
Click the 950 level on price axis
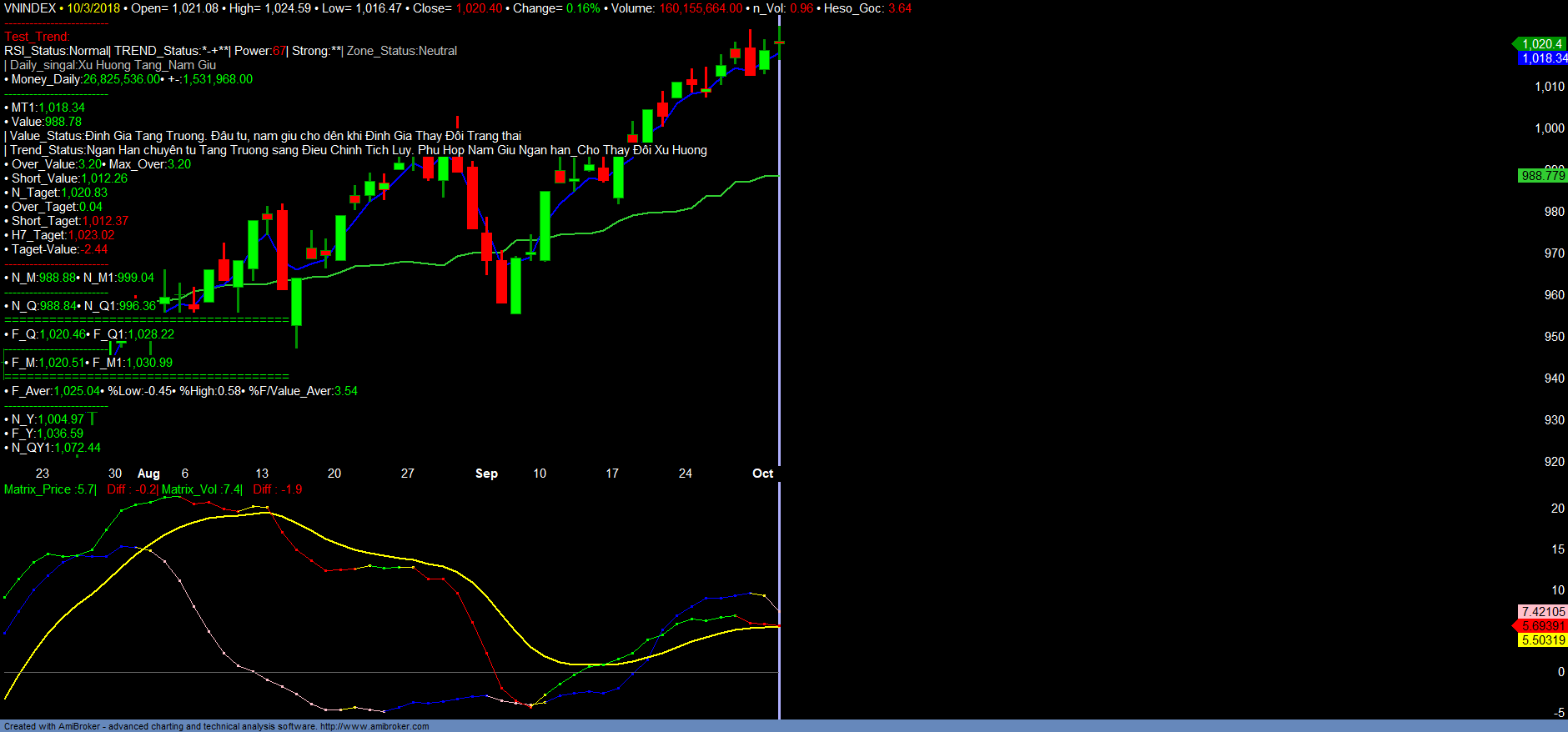click(x=1554, y=337)
